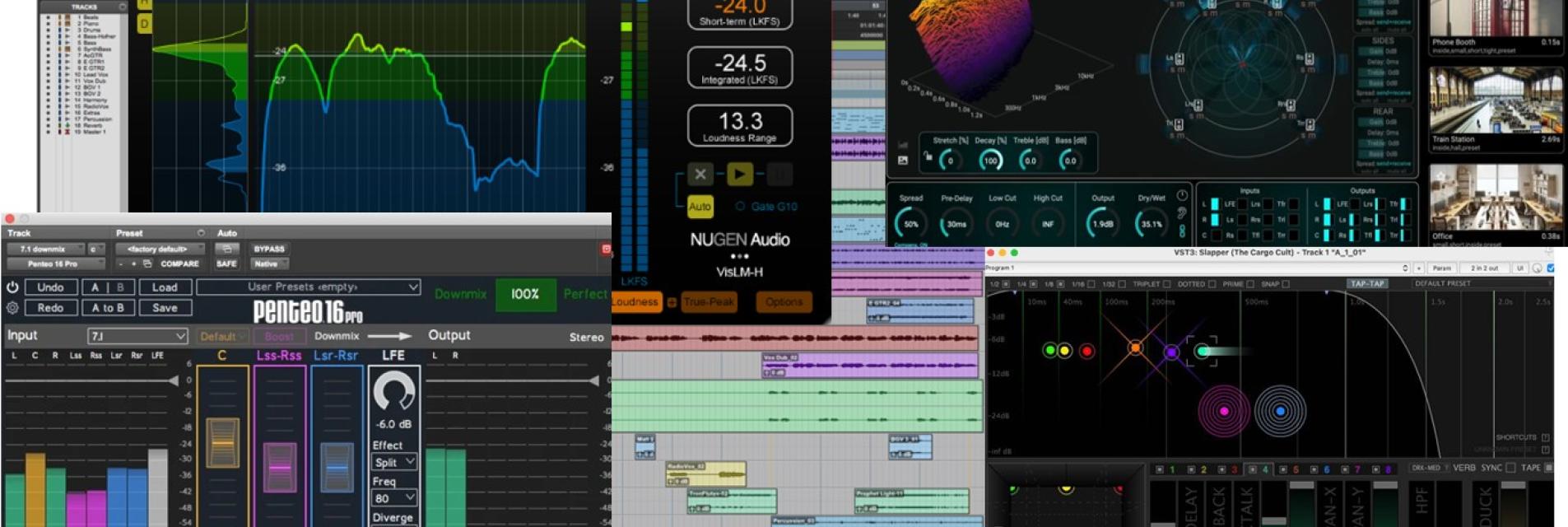
Task: Select the yellow delay tap dot in Slapper
Action: (1064, 351)
